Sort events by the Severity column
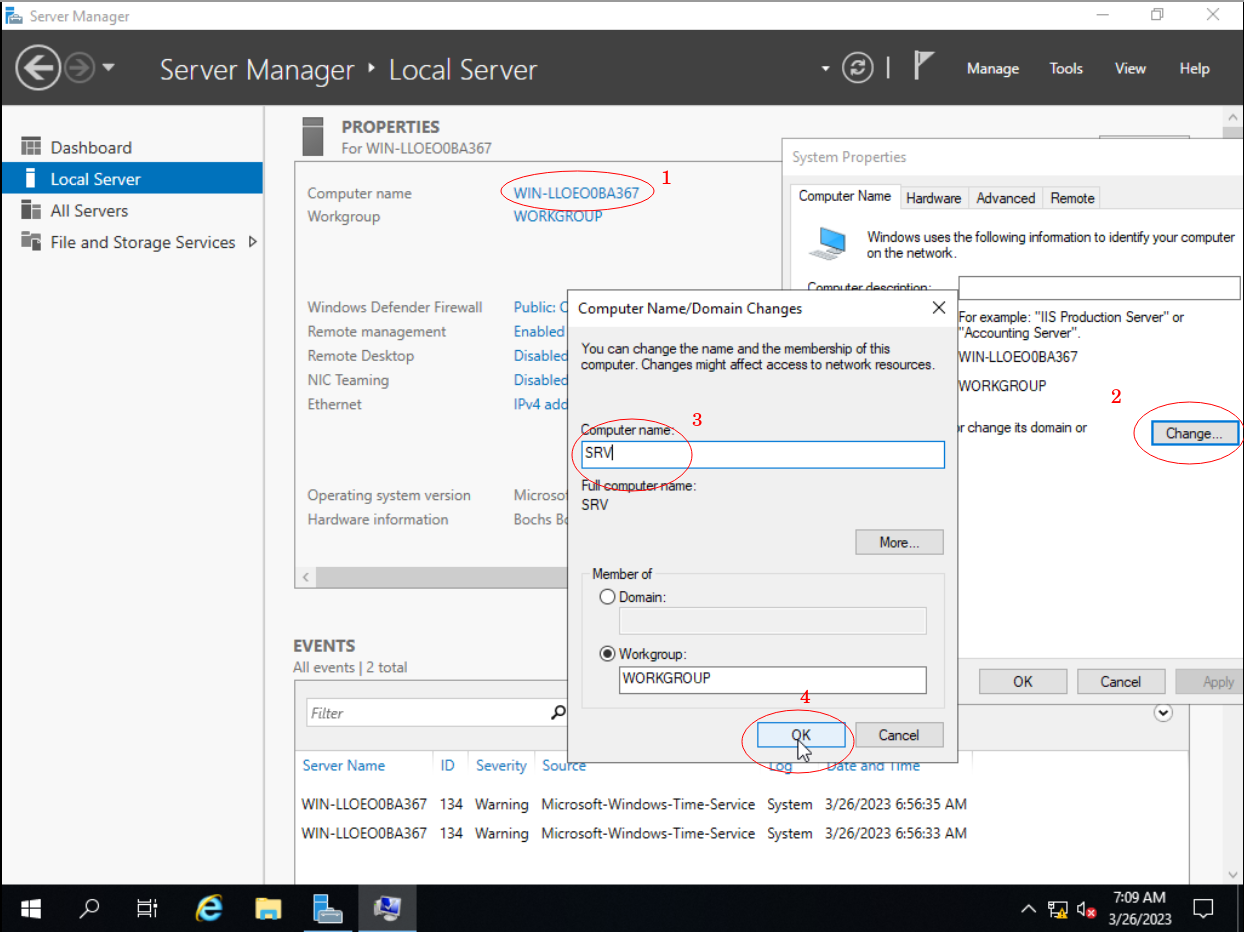The image size is (1244, 932). tap(501, 765)
